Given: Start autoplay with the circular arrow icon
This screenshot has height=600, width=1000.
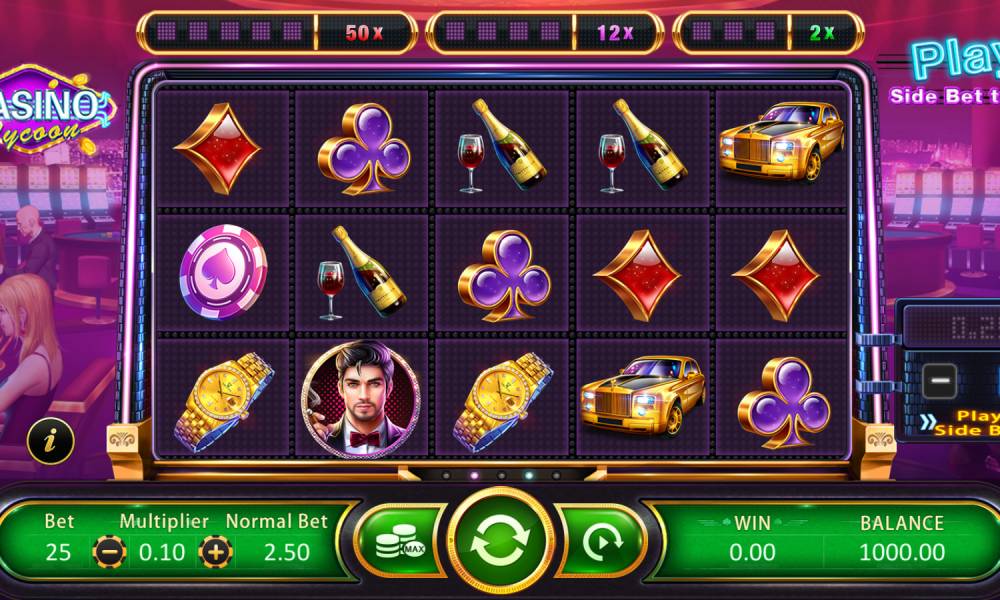Looking at the screenshot, I should (601, 541).
